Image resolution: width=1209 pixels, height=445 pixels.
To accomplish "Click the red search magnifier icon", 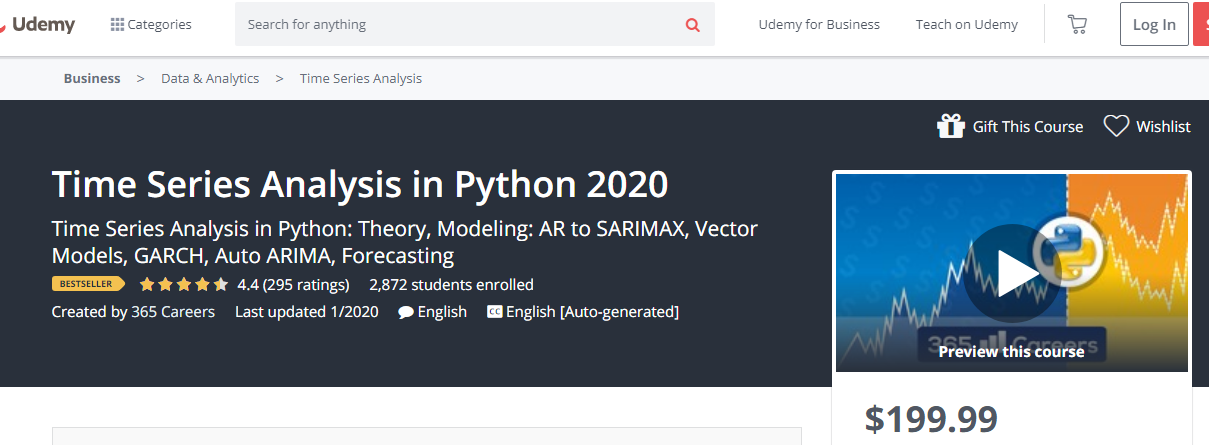I will (693, 24).
